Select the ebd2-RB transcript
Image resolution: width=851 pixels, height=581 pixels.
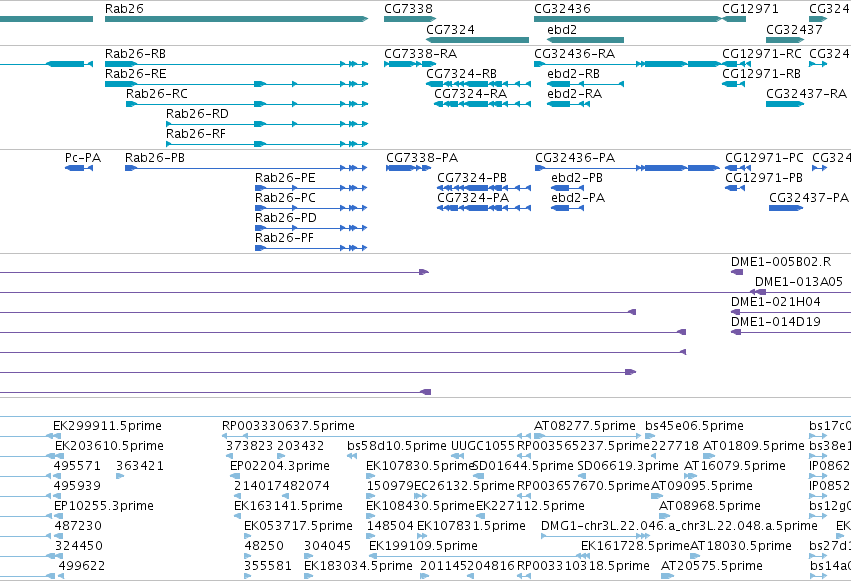pos(585,84)
